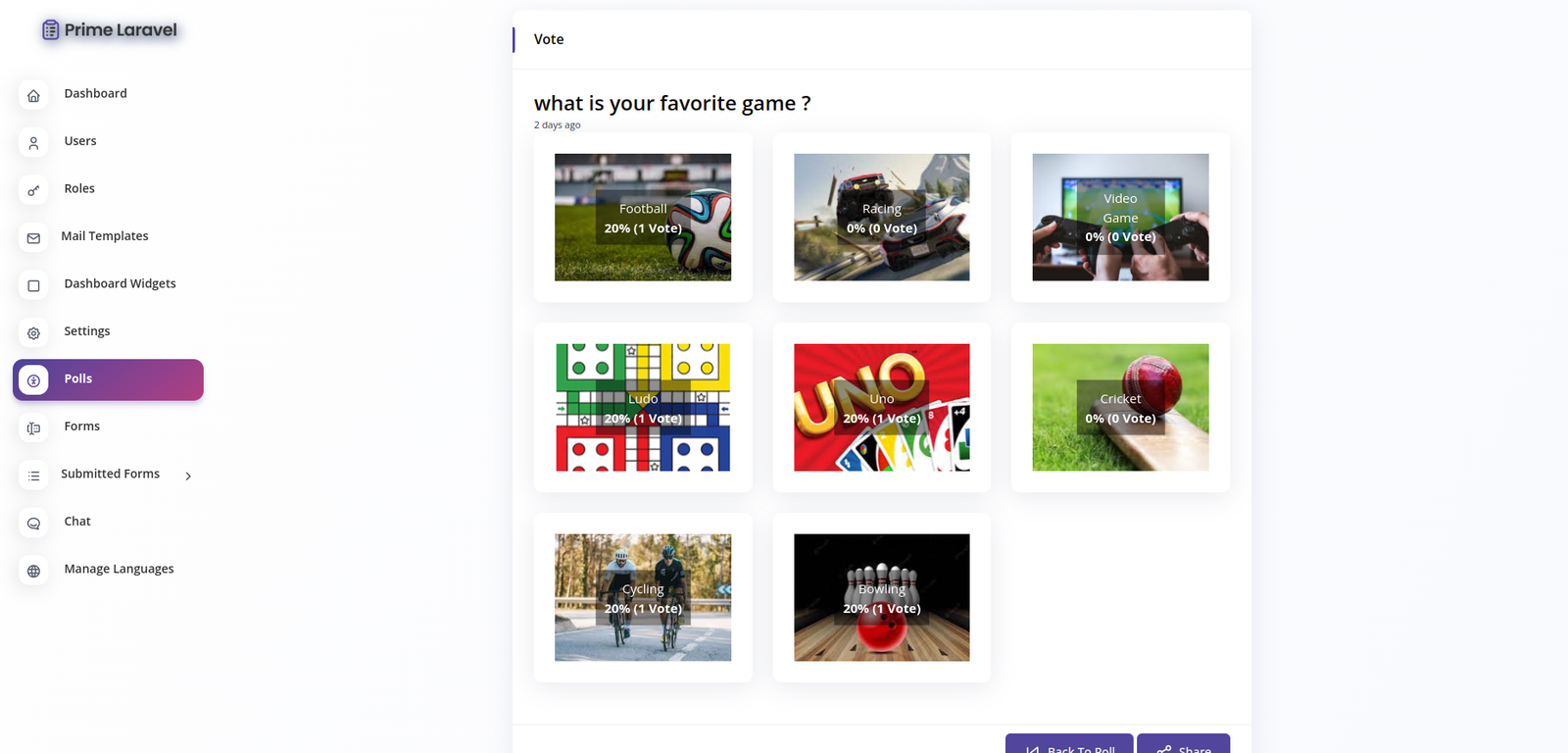Expand the Submitted Forms chevron
Image resolution: width=1568 pixels, height=753 pixels.
click(188, 476)
